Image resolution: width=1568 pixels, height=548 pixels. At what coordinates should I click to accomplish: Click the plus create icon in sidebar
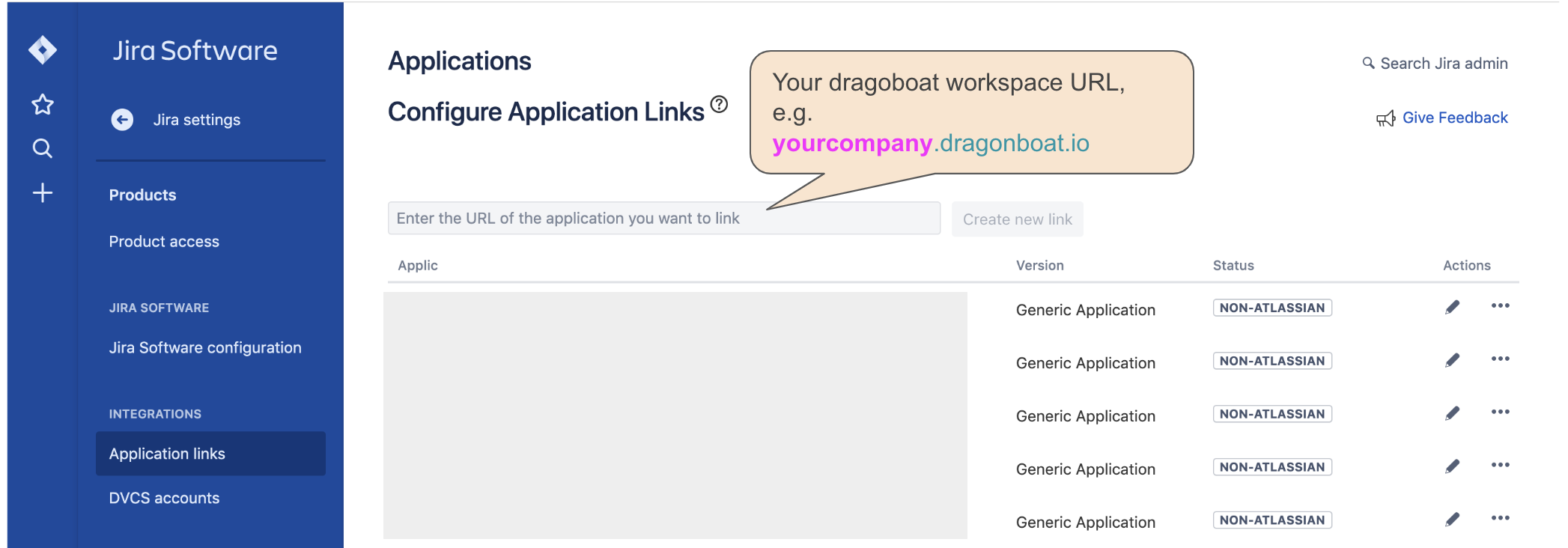coord(43,193)
